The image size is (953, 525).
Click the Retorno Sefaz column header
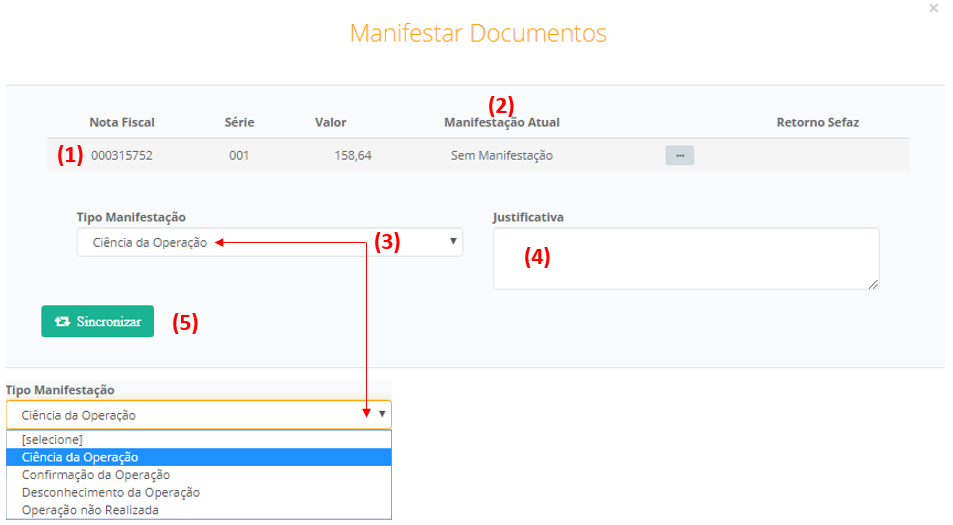(x=817, y=123)
